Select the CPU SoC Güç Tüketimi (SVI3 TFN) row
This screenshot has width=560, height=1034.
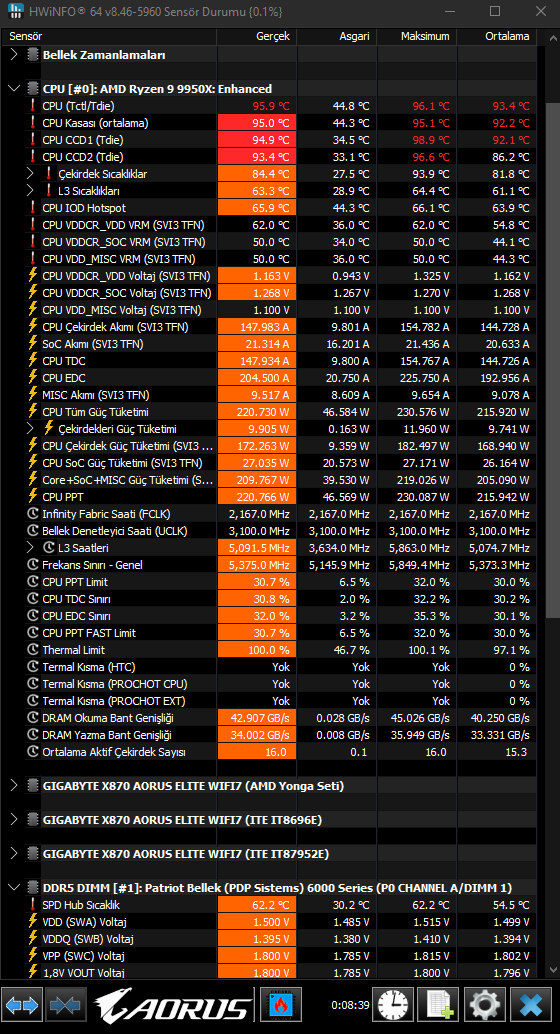[x=270, y=463]
